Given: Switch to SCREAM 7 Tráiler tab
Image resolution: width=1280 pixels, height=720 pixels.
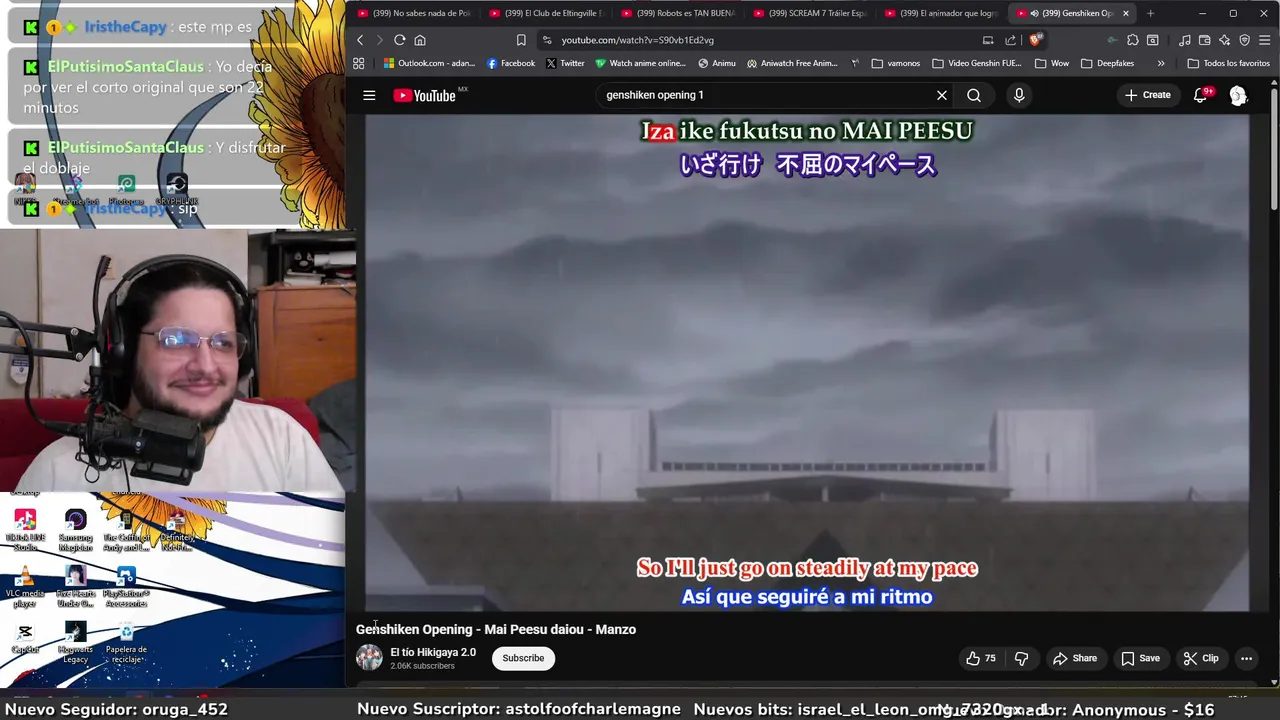Looking at the screenshot, I should tap(810, 13).
